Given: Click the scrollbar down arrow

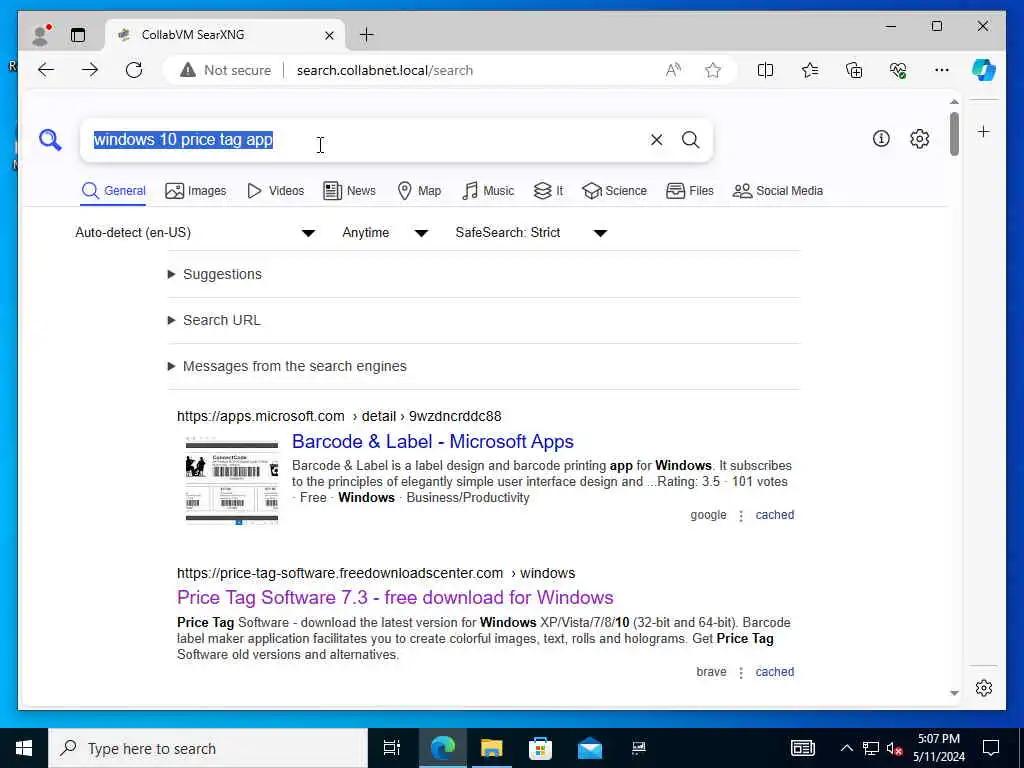Looking at the screenshot, I should [954, 693].
